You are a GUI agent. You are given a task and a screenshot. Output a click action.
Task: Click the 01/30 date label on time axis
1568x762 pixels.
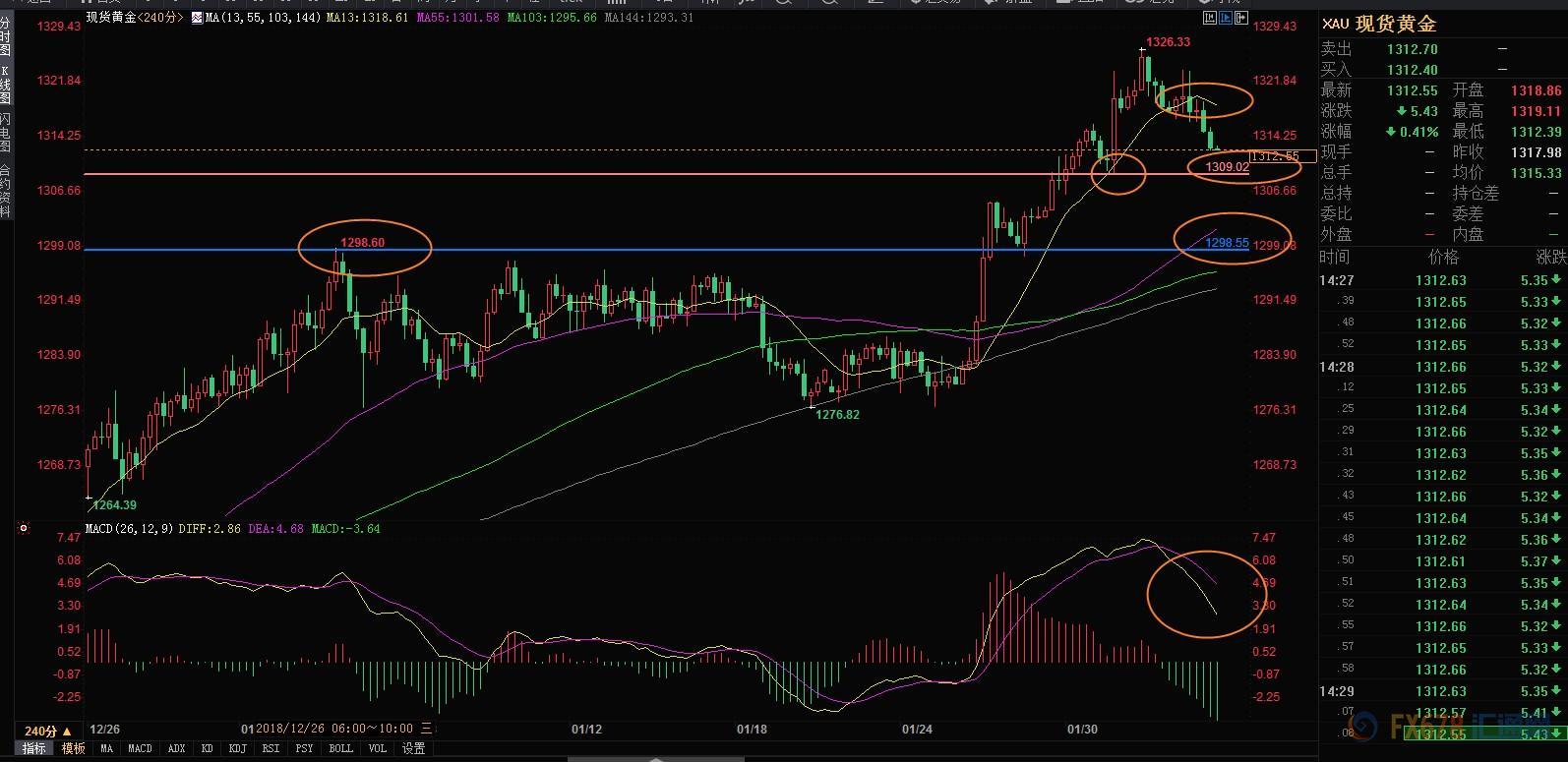click(1082, 730)
